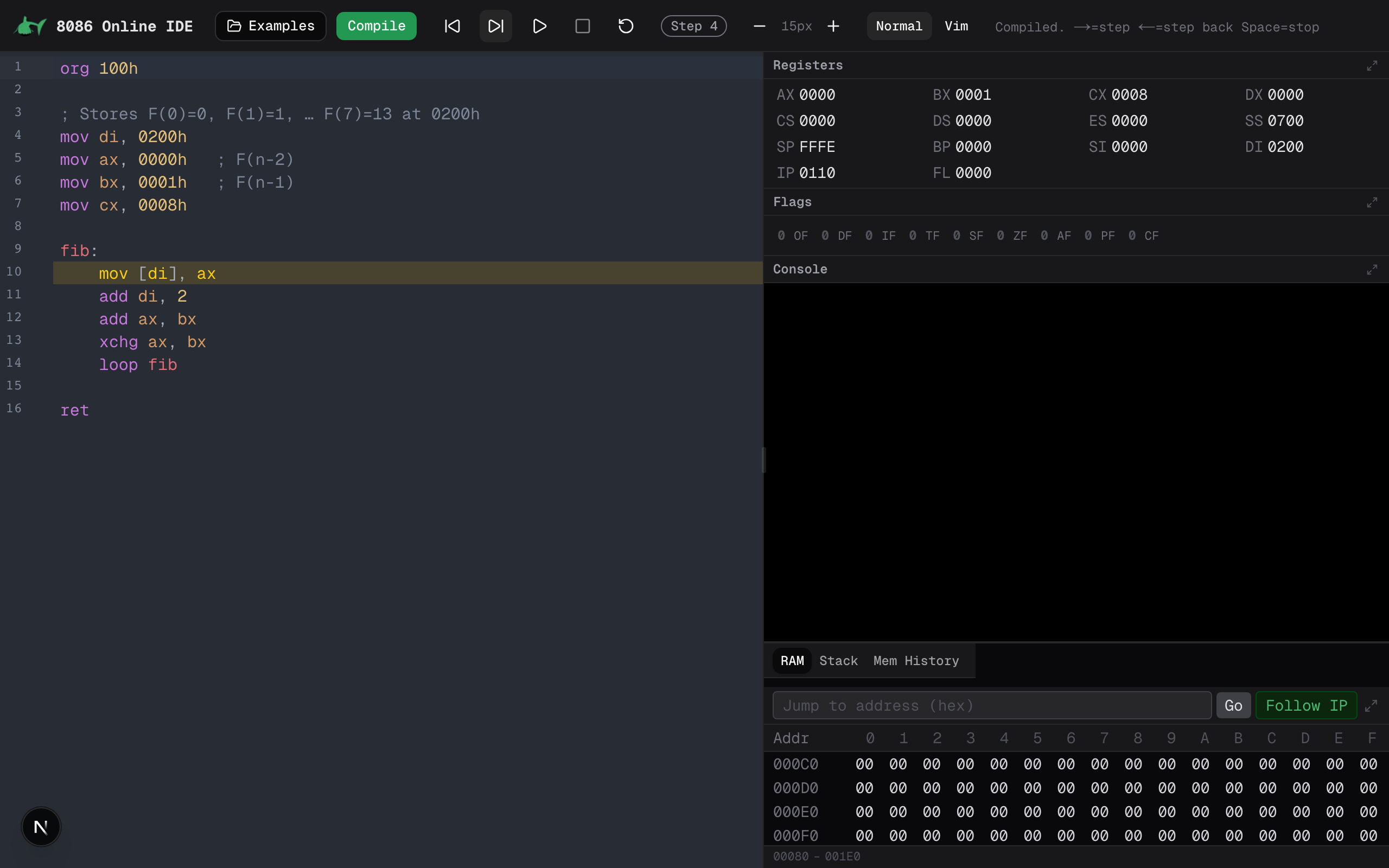Stop execution with the square icon

[x=583, y=27]
